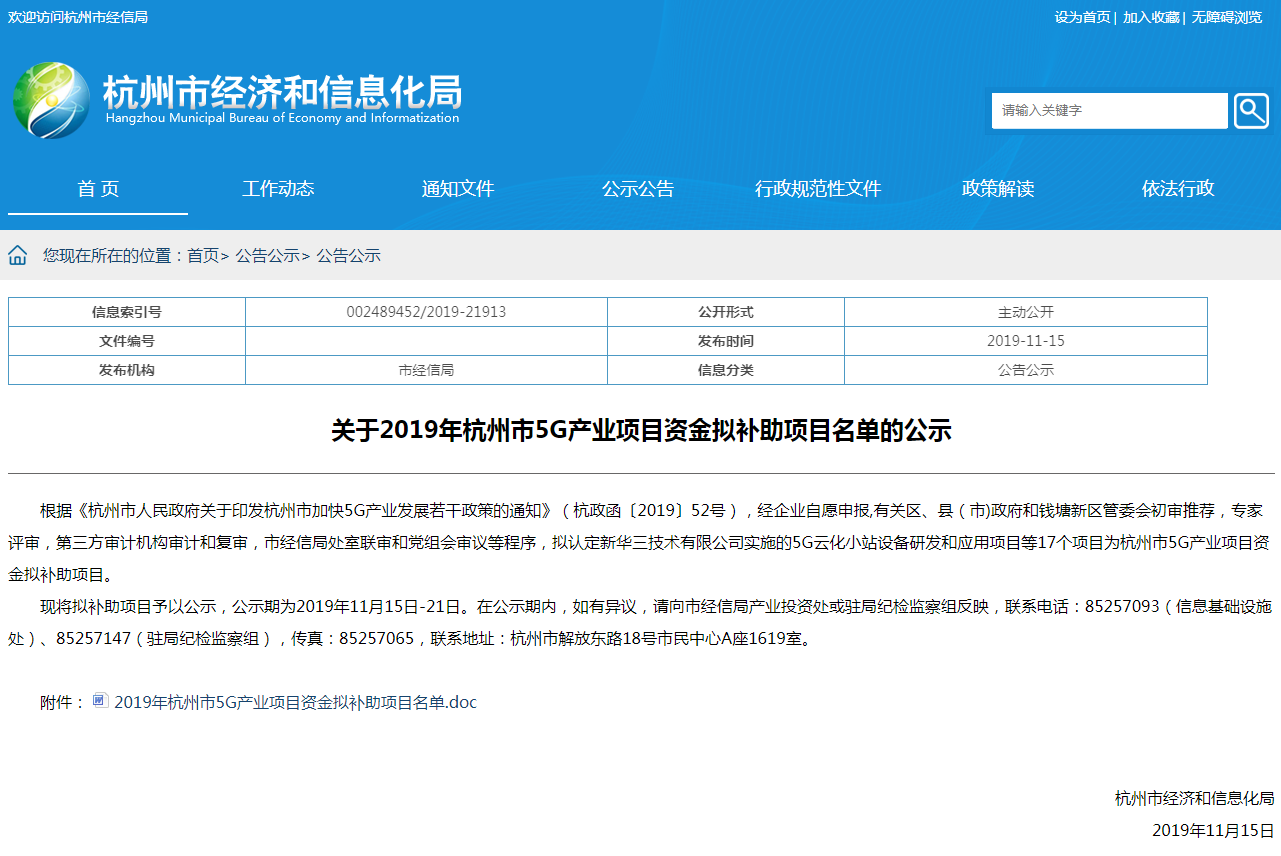Click first 公告公示 breadcrumb link
The image size is (1281, 856).
pos(268,256)
